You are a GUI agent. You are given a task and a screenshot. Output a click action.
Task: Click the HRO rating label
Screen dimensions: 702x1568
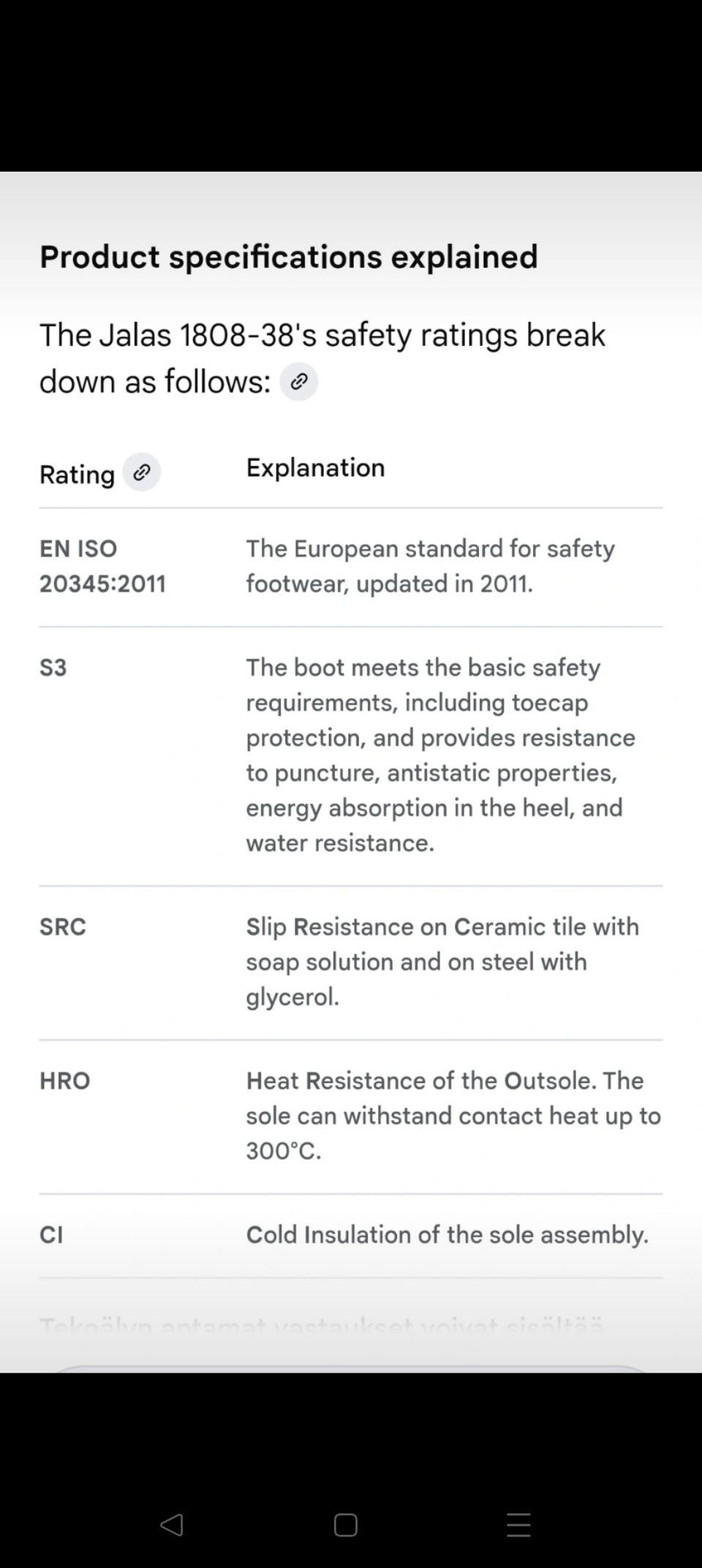click(x=65, y=1081)
